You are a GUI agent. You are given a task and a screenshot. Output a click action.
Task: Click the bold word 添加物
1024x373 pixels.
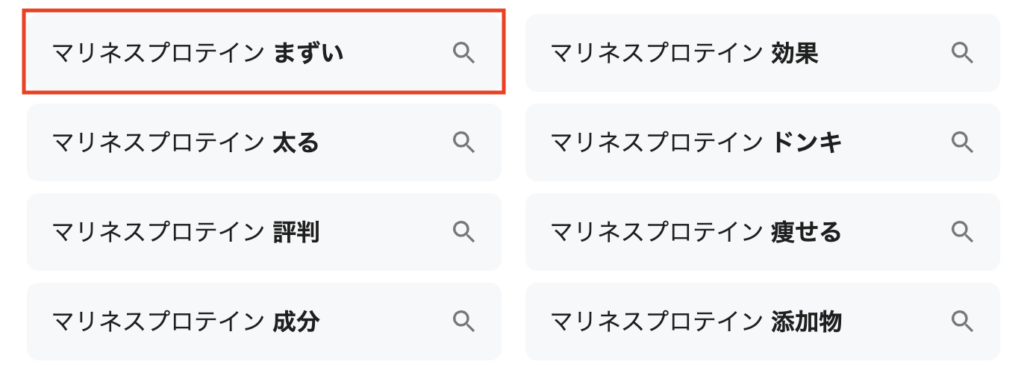click(x=807, y=321)
